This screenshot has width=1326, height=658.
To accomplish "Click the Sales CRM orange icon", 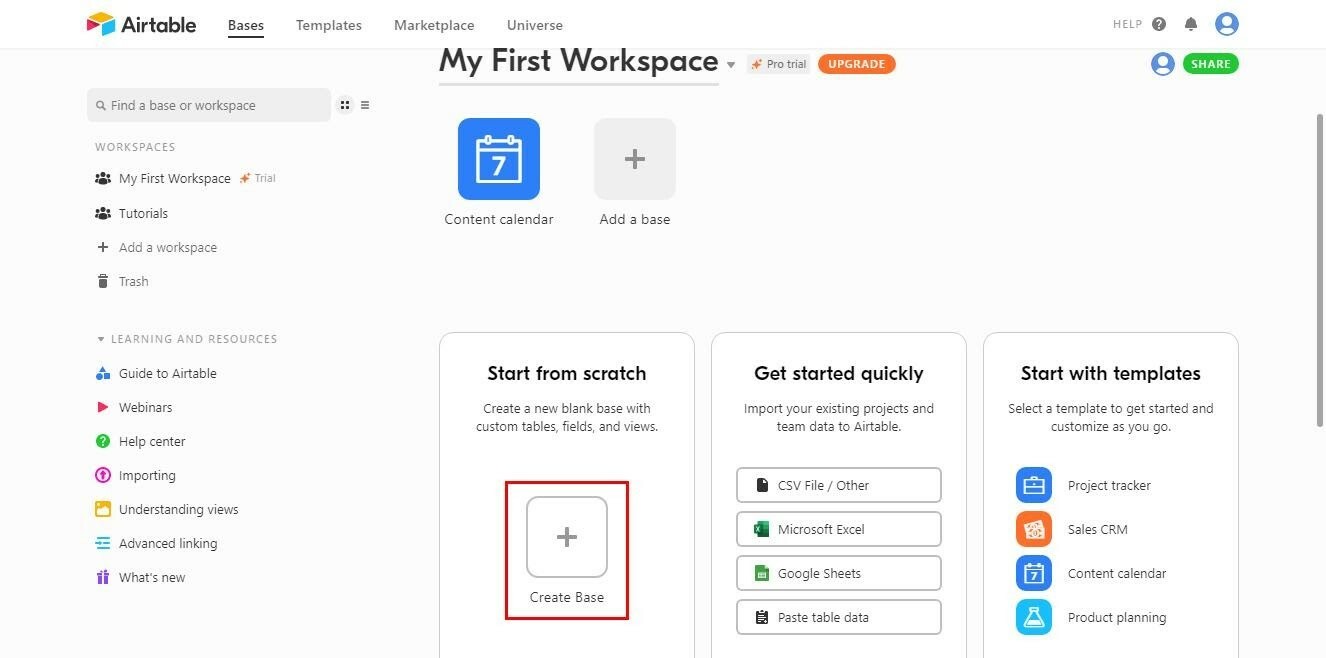I will pyautogui.click(x=1034, y=529).
